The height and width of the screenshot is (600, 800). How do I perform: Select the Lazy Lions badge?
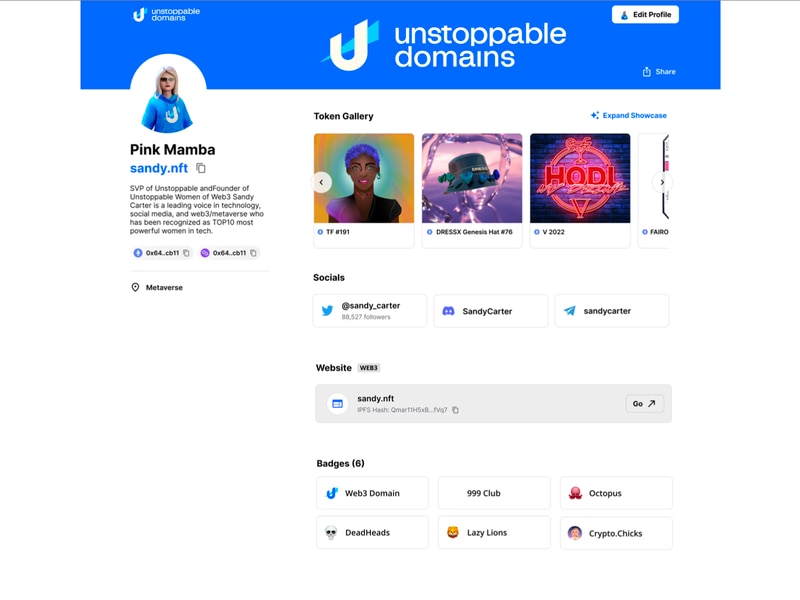click(x=494, y=533)
